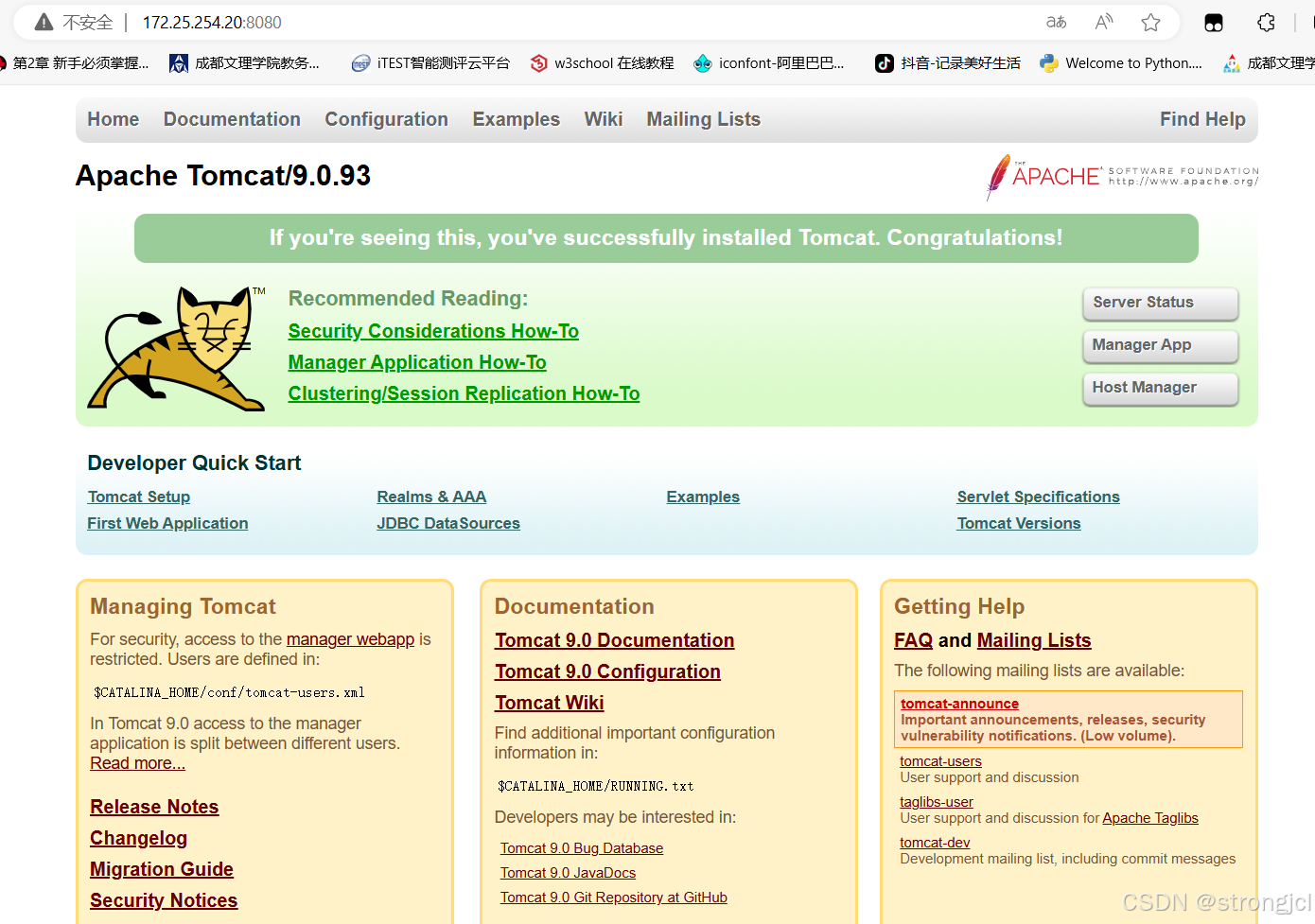Screen dimensions: 1315x924
Task: Open Tomcat 9.0 Bug Database link
Action: tap(582, 848)
